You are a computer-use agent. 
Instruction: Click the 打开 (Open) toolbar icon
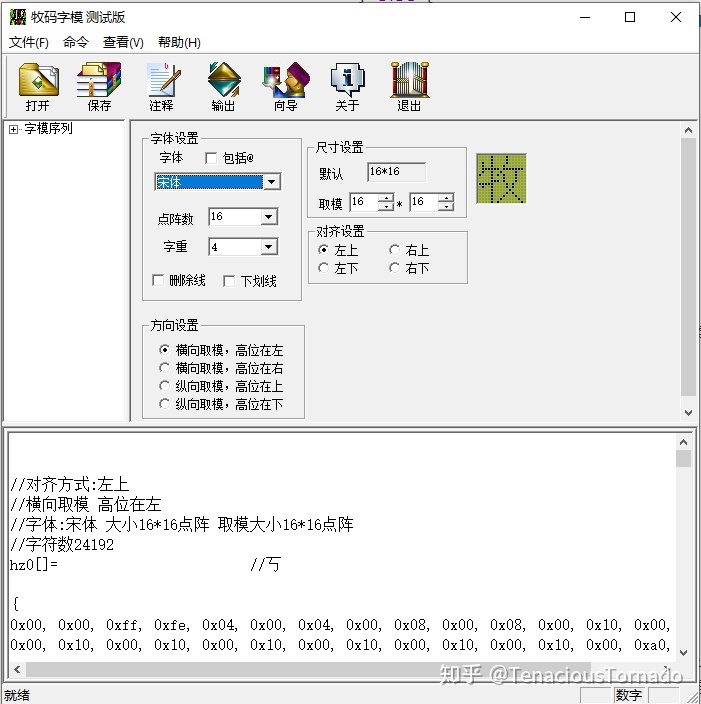tap(38, 87)
